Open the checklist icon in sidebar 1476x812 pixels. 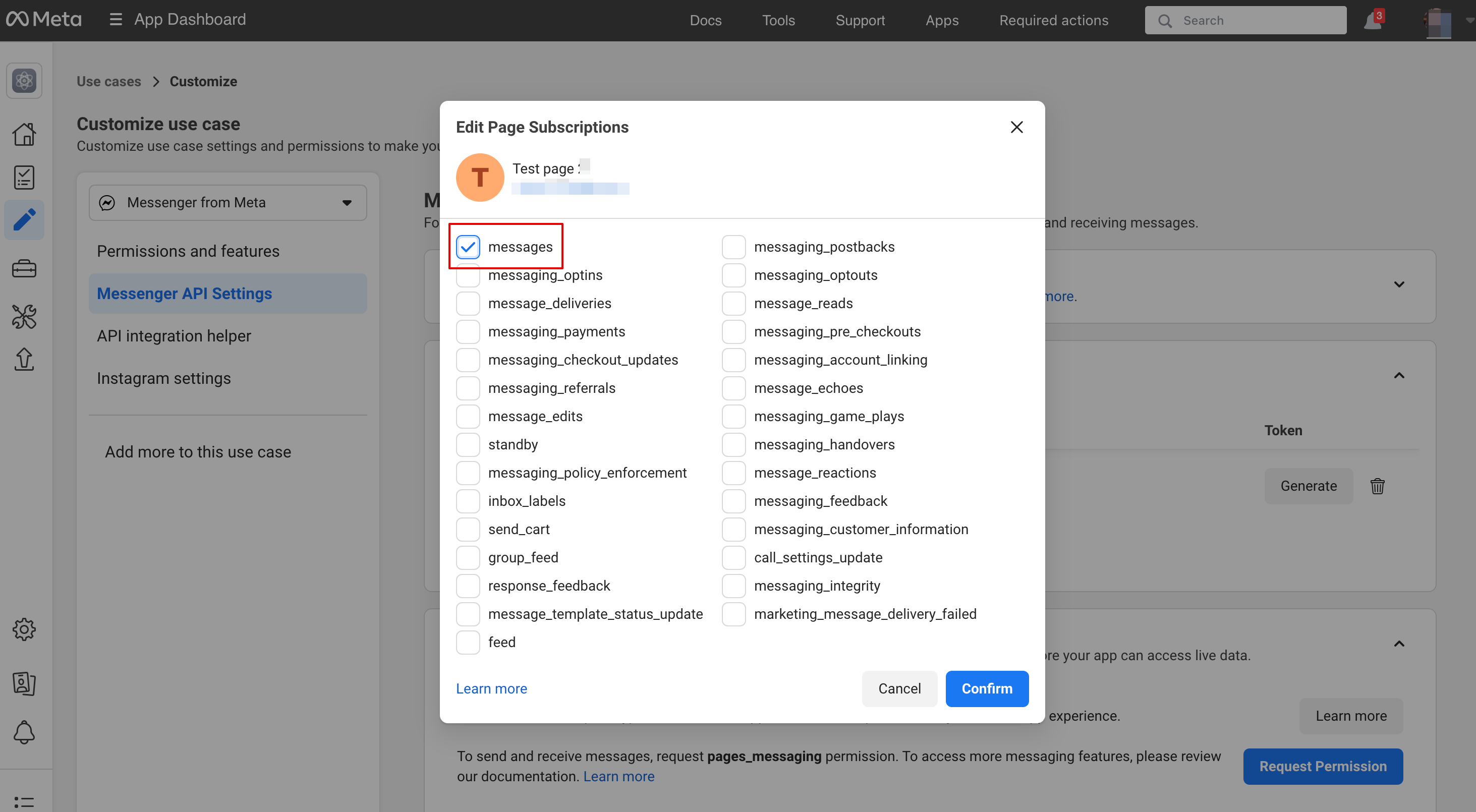(24, 177)
